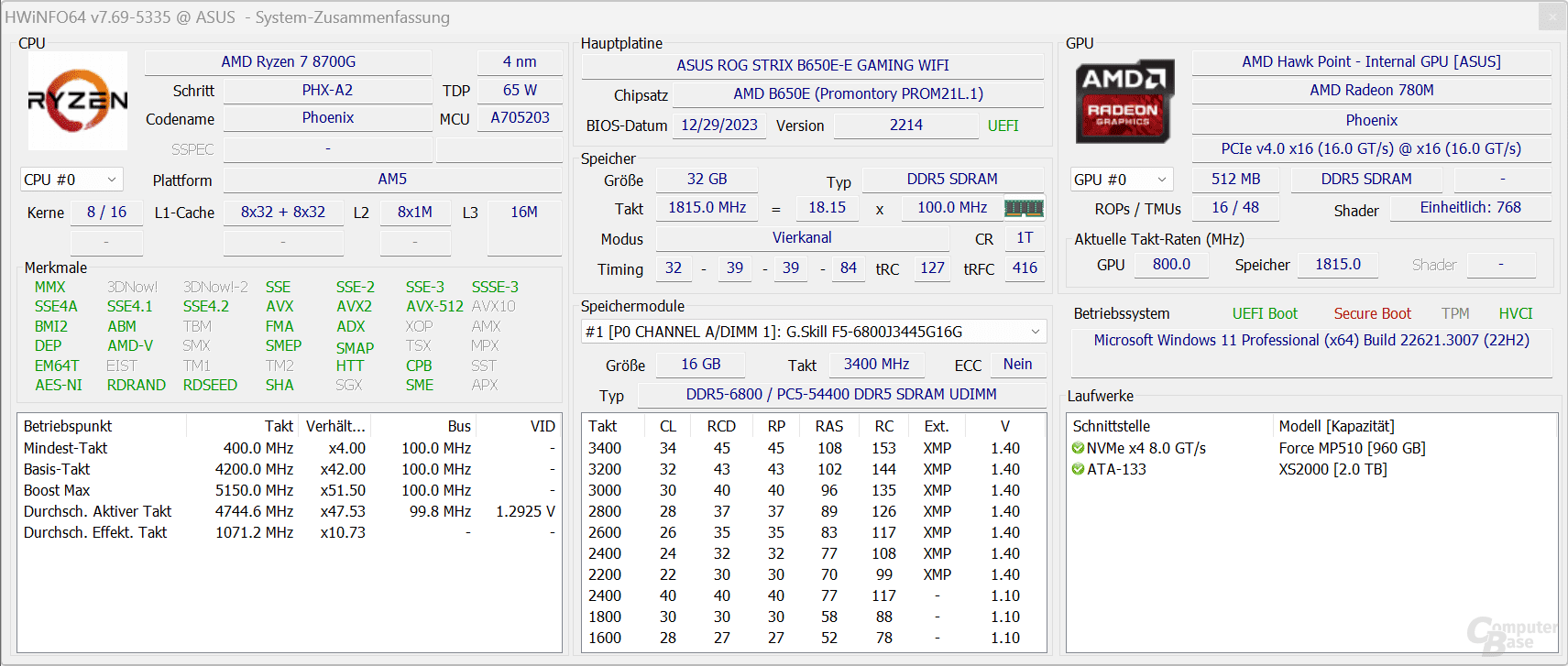Click the Verhält... column header
1568x666 pixels.
point(335,426)
